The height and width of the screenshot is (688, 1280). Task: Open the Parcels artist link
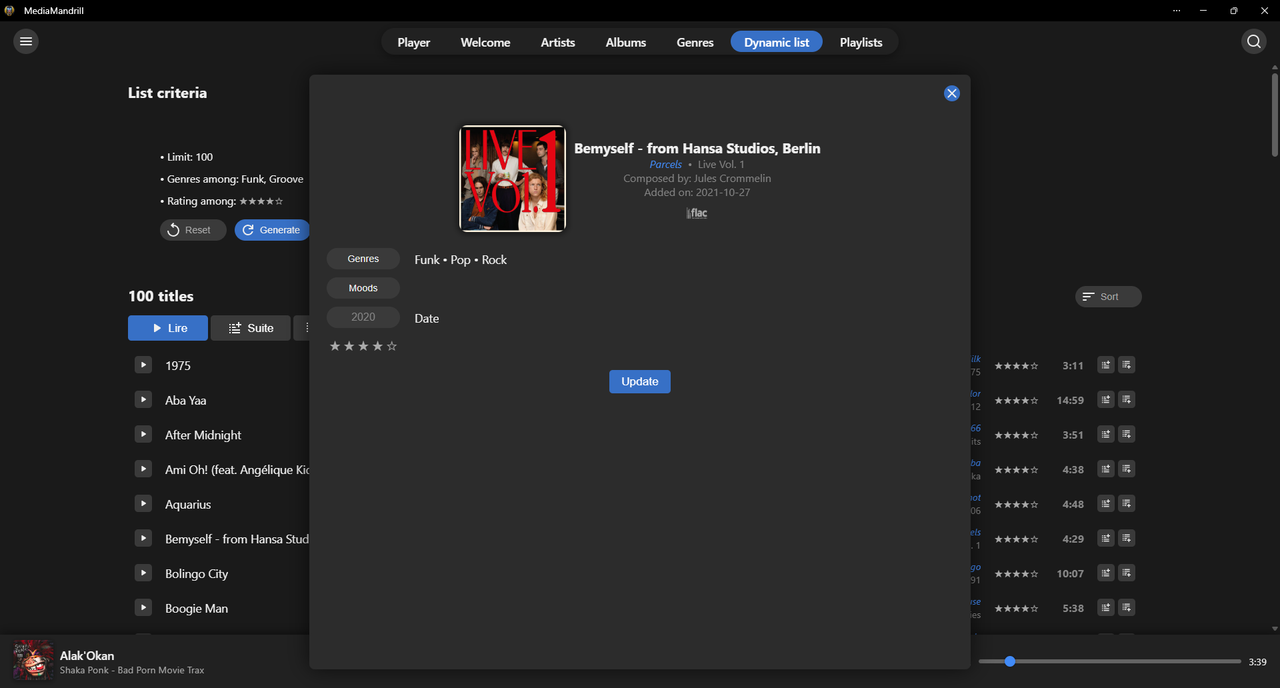point(666,164)
